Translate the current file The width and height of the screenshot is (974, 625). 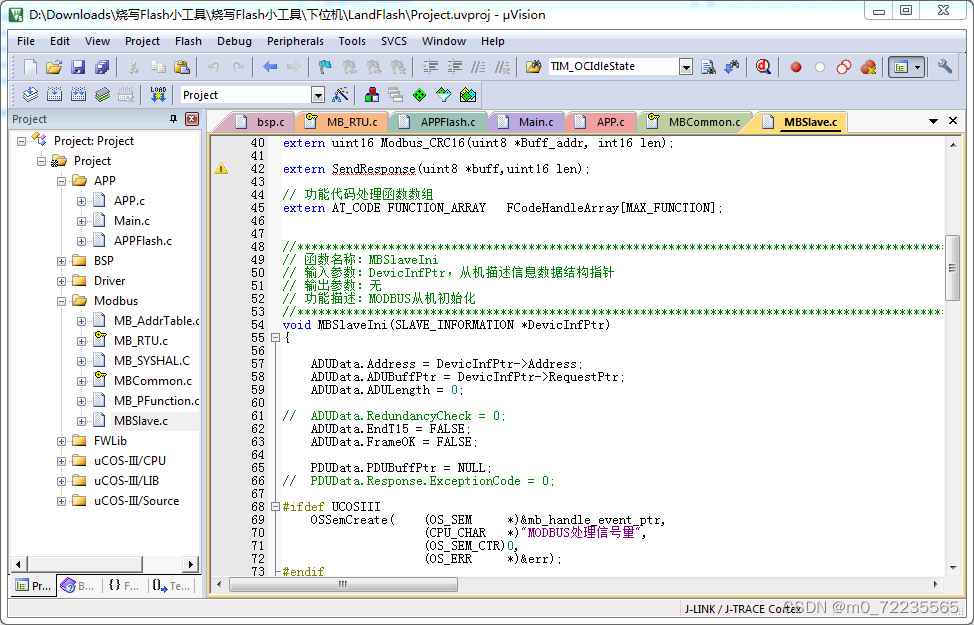[30, 94]
